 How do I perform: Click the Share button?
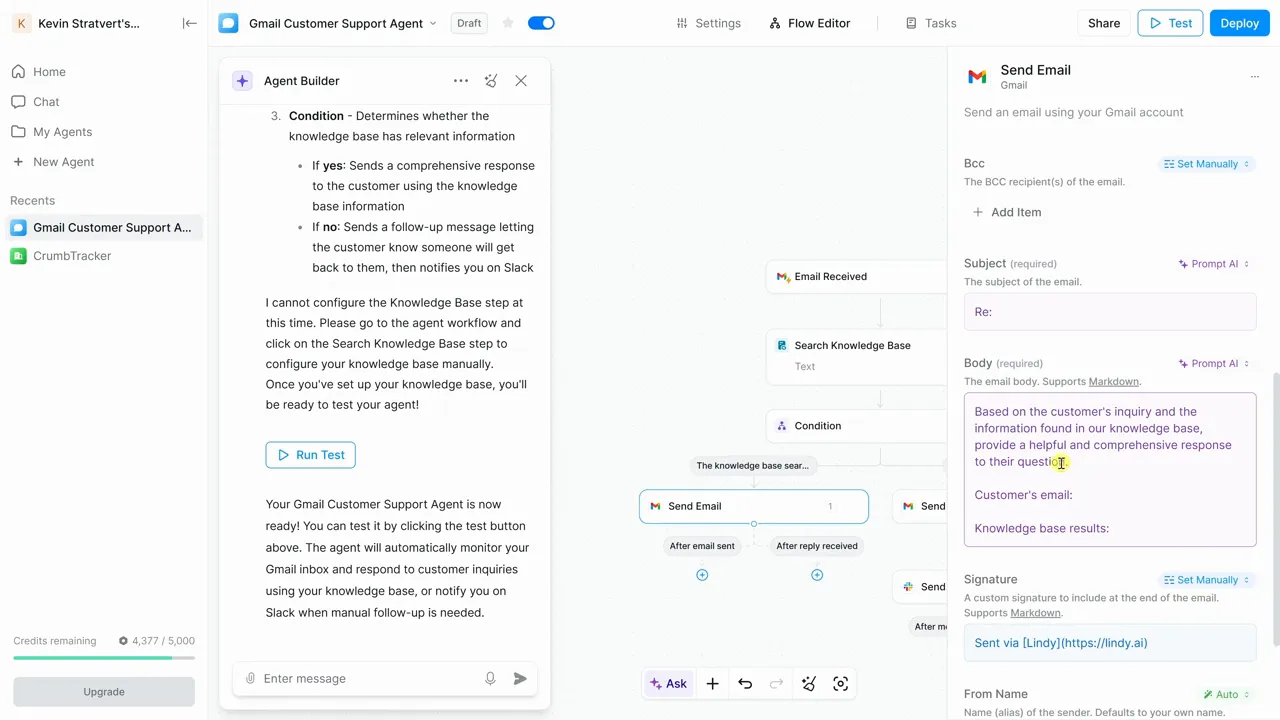point(1104,23)
